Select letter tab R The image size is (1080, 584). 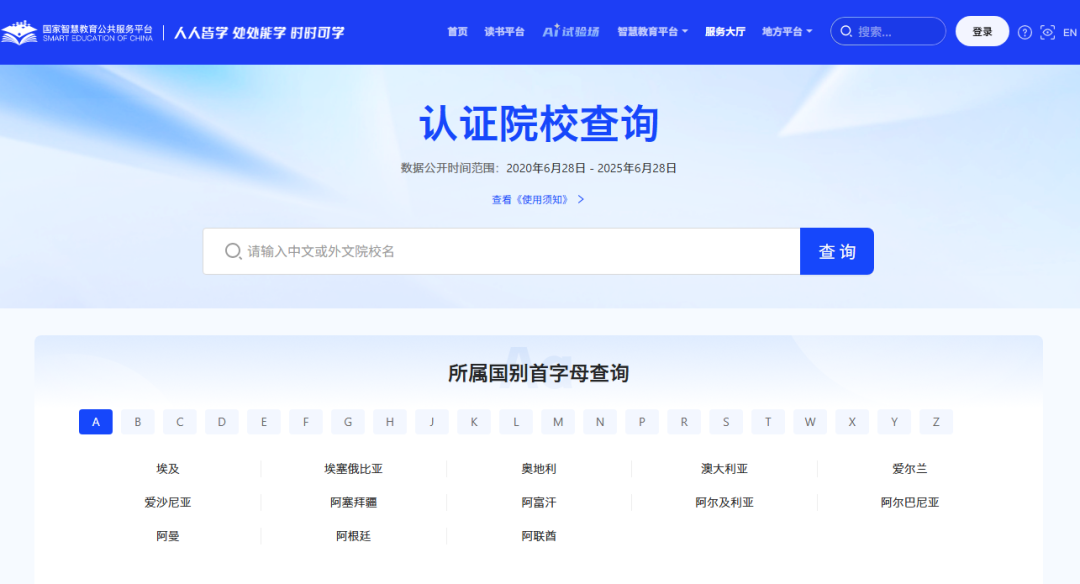click(684, 422)
